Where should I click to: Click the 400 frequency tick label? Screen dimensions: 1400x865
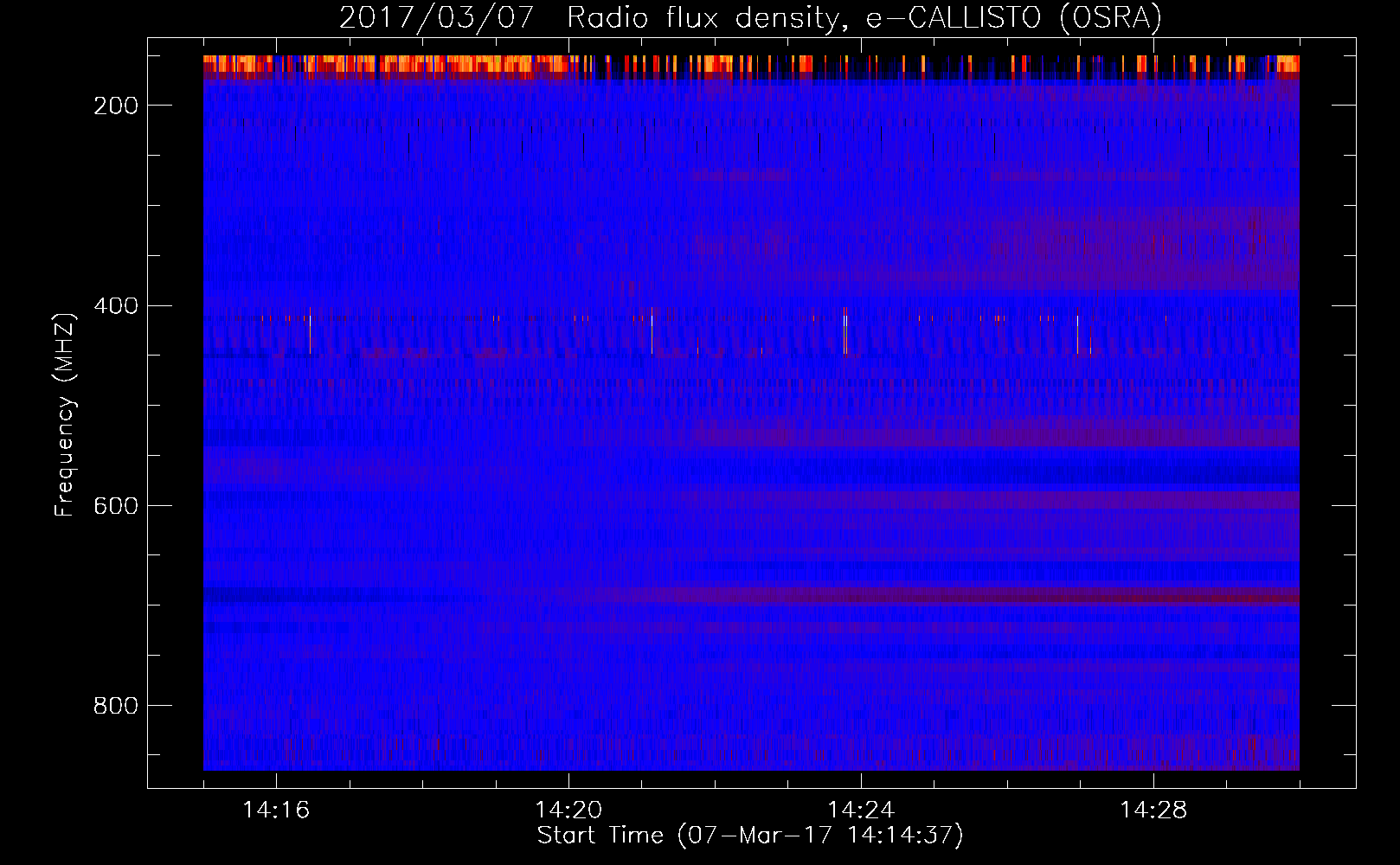[116, 306]
